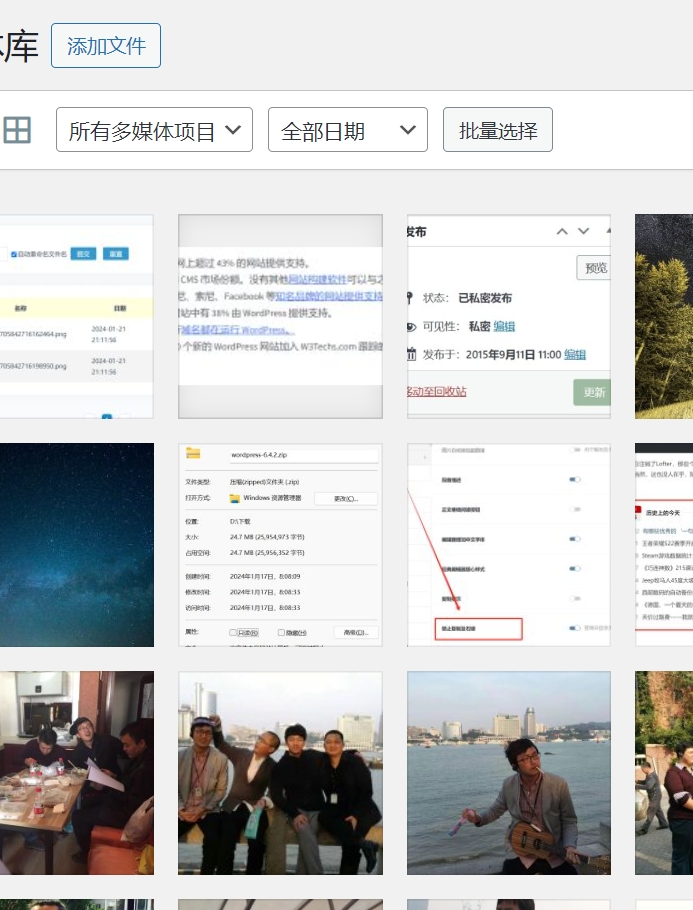Expand the 全部日期 date filter dropdown
The height and width of the screenshot is (910, 693).
point(347,130)
